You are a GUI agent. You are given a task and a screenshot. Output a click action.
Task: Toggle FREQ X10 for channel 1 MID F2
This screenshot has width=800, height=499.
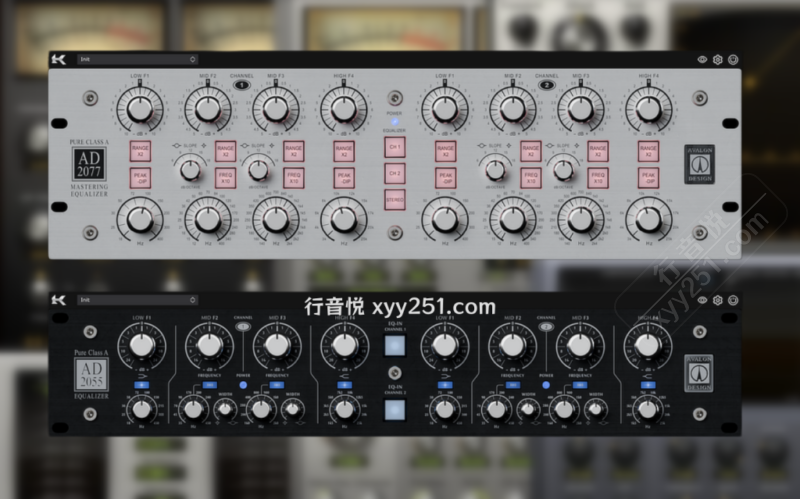(226, 178)
